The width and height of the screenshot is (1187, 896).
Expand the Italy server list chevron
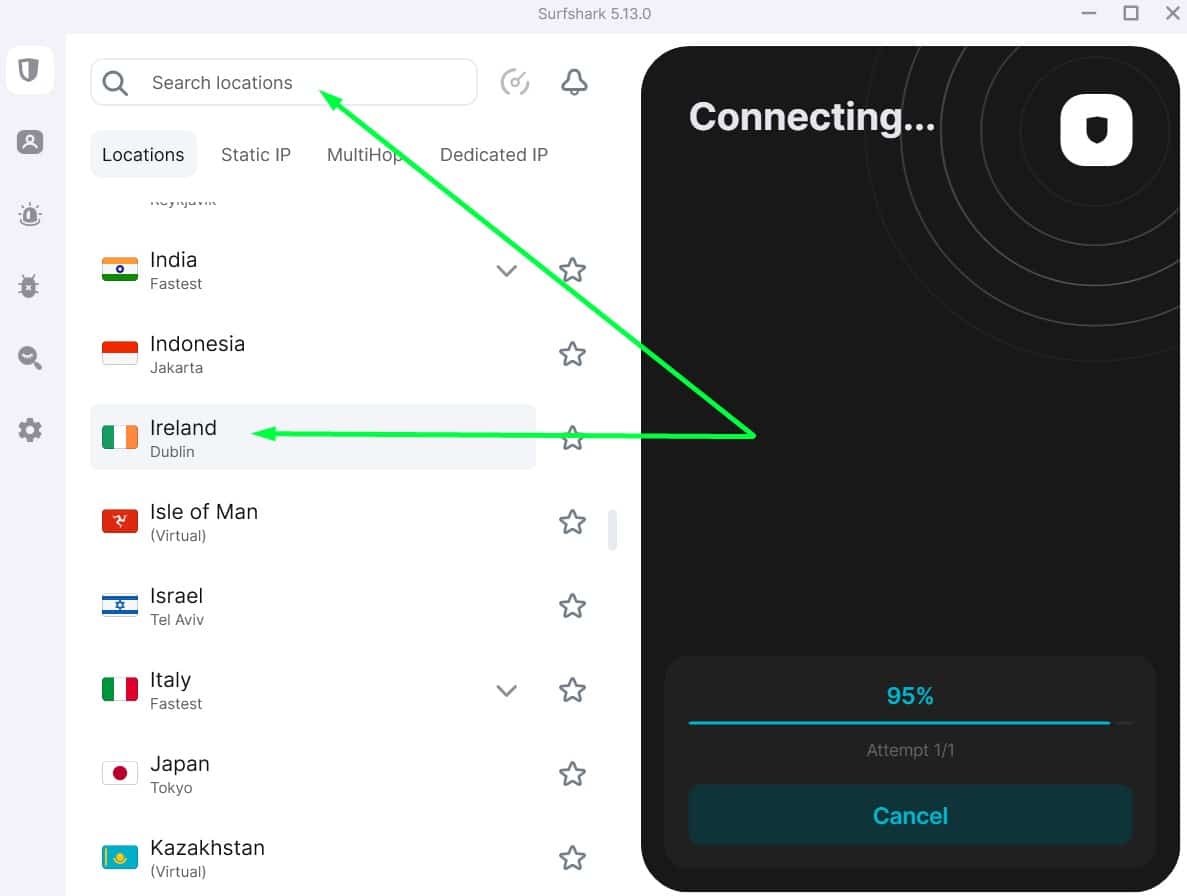506,690
